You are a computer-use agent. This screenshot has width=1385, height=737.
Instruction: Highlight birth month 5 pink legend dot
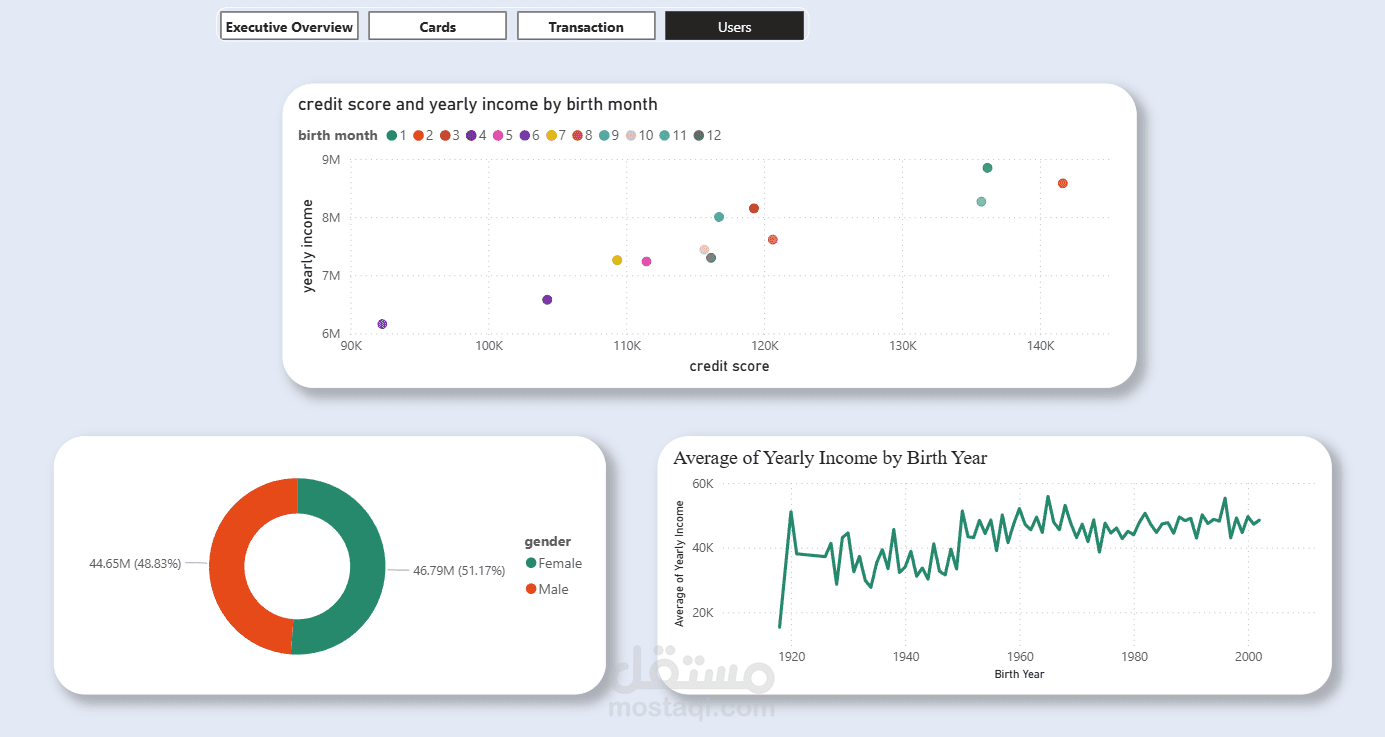[x=498, y=135]
